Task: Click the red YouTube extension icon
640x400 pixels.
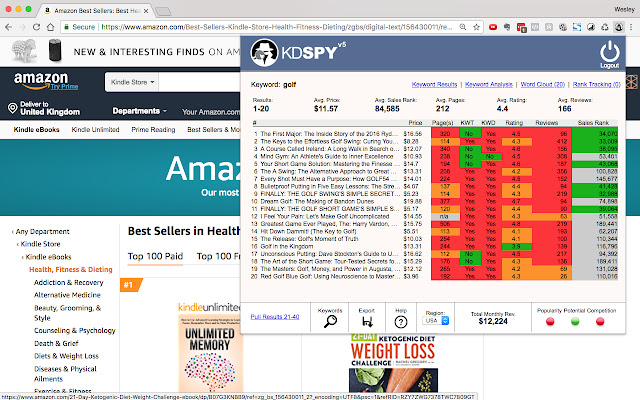Action: click(493, 27)
